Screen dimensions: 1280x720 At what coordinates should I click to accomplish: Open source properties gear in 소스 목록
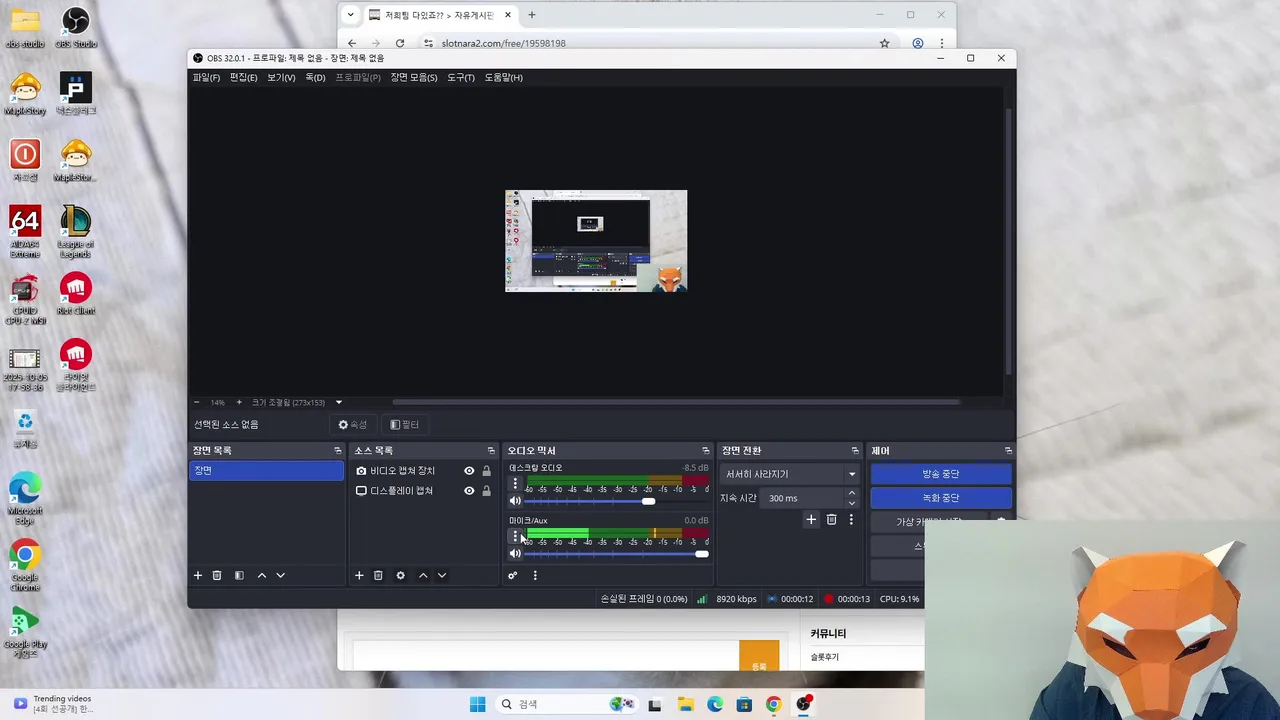[x=400, y=575]
